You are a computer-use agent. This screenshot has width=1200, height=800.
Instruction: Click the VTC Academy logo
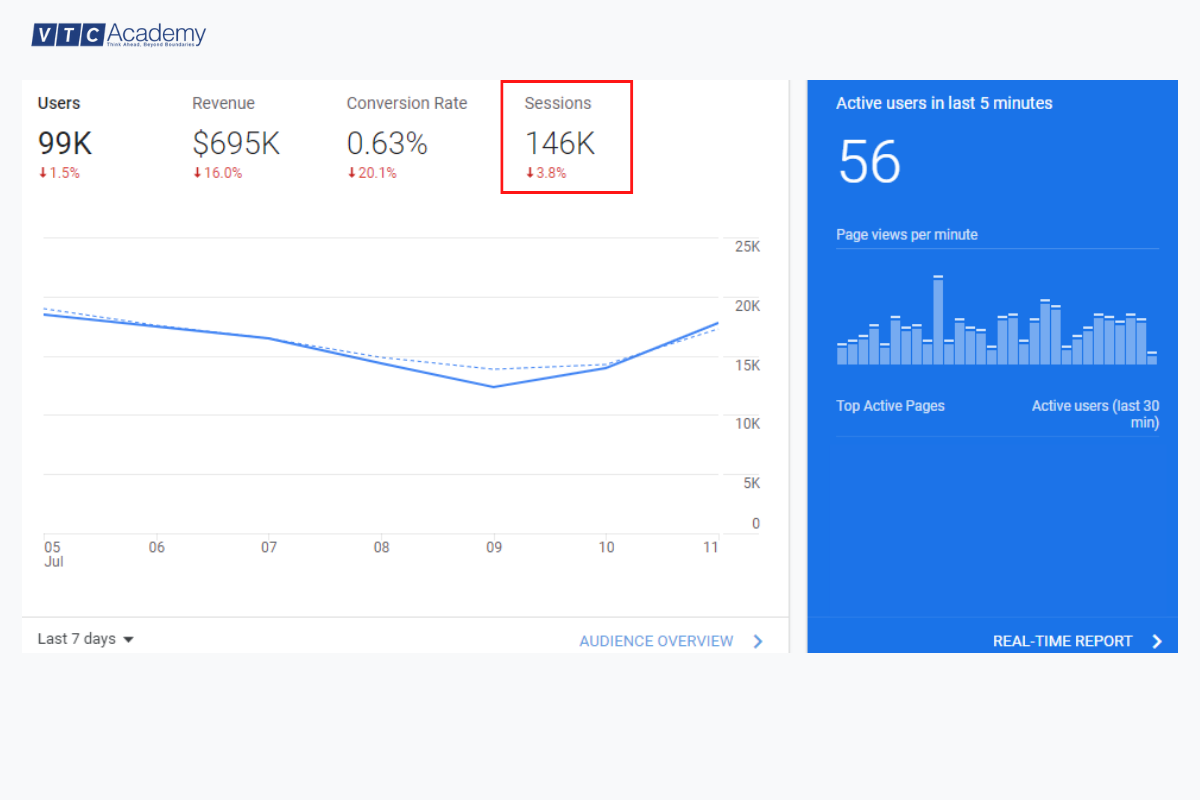[118, 33]
